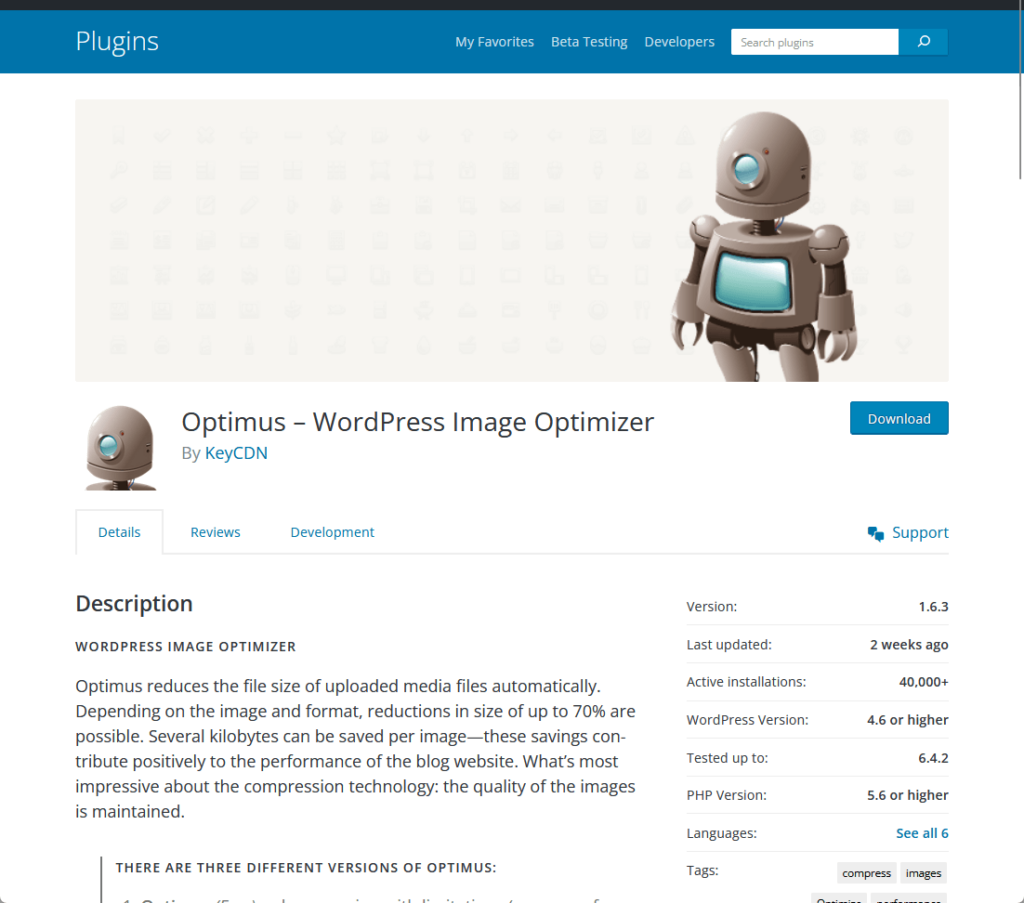1024x903 pixels.
Task: Click the 'Three different versions' heading
Action: 306,868
